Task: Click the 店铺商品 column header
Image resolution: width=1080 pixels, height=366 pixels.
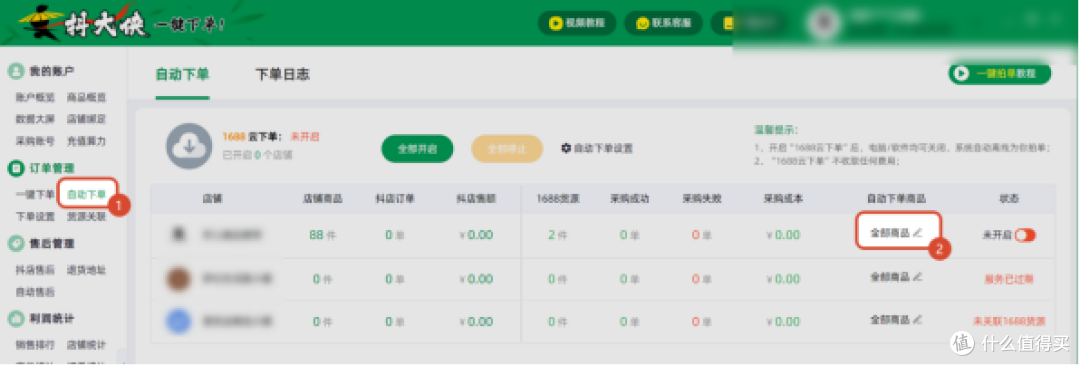Action: click(x=322, y=199)
